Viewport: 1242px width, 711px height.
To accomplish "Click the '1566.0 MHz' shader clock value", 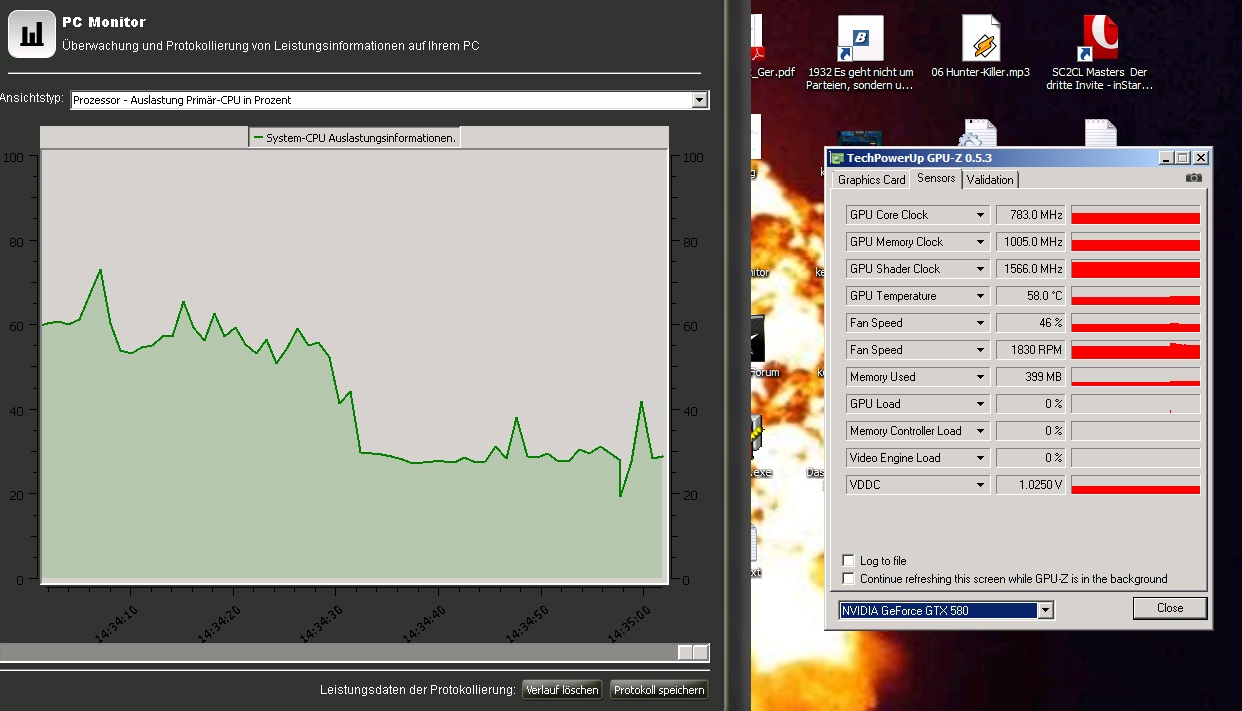I will tap(1031, 269).
